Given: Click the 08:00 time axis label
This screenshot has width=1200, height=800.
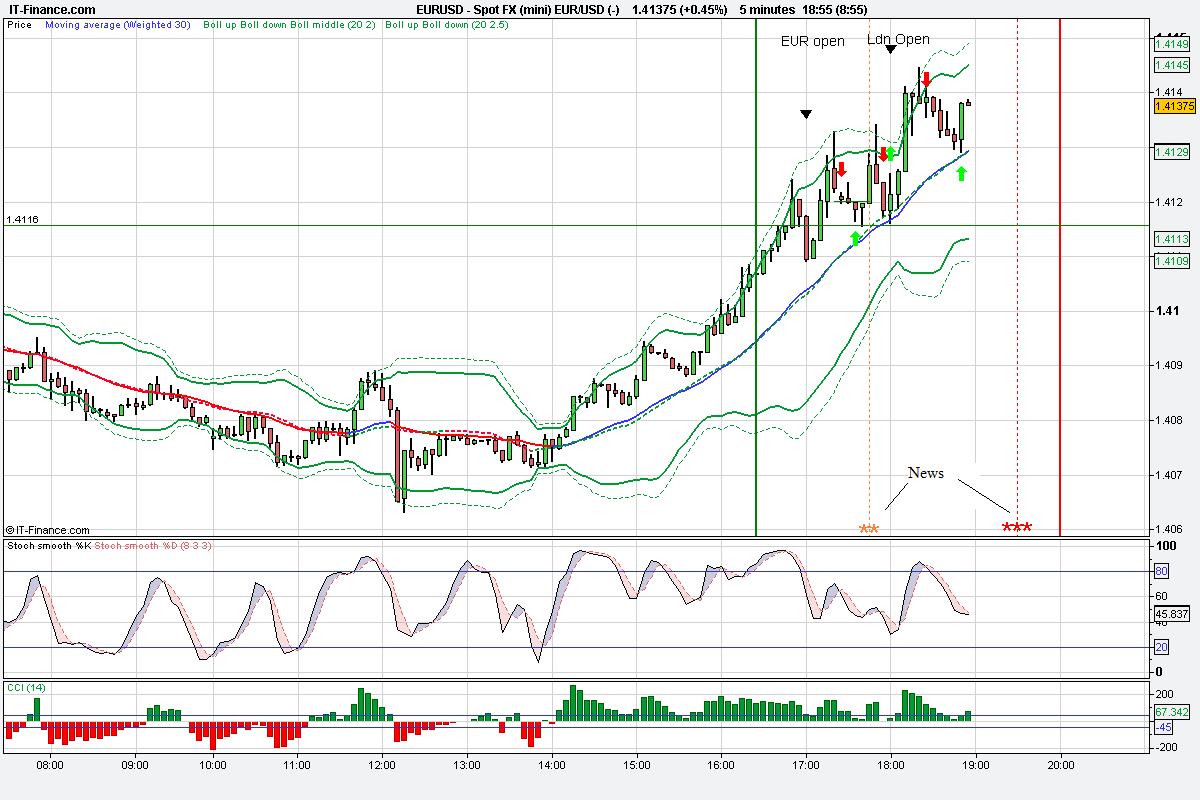Looking at the screenshot, I should (50, 765).
